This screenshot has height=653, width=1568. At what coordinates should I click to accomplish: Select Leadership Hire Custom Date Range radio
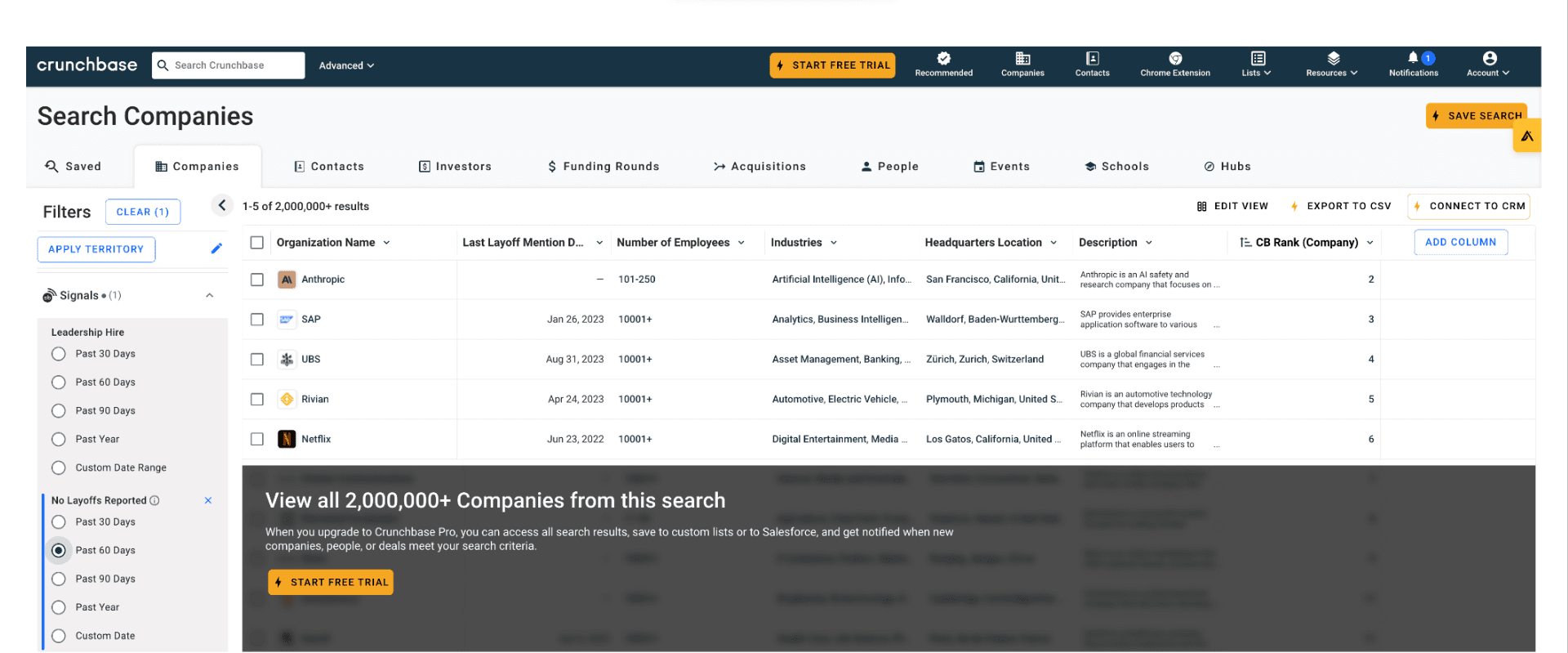pos(59,468)
